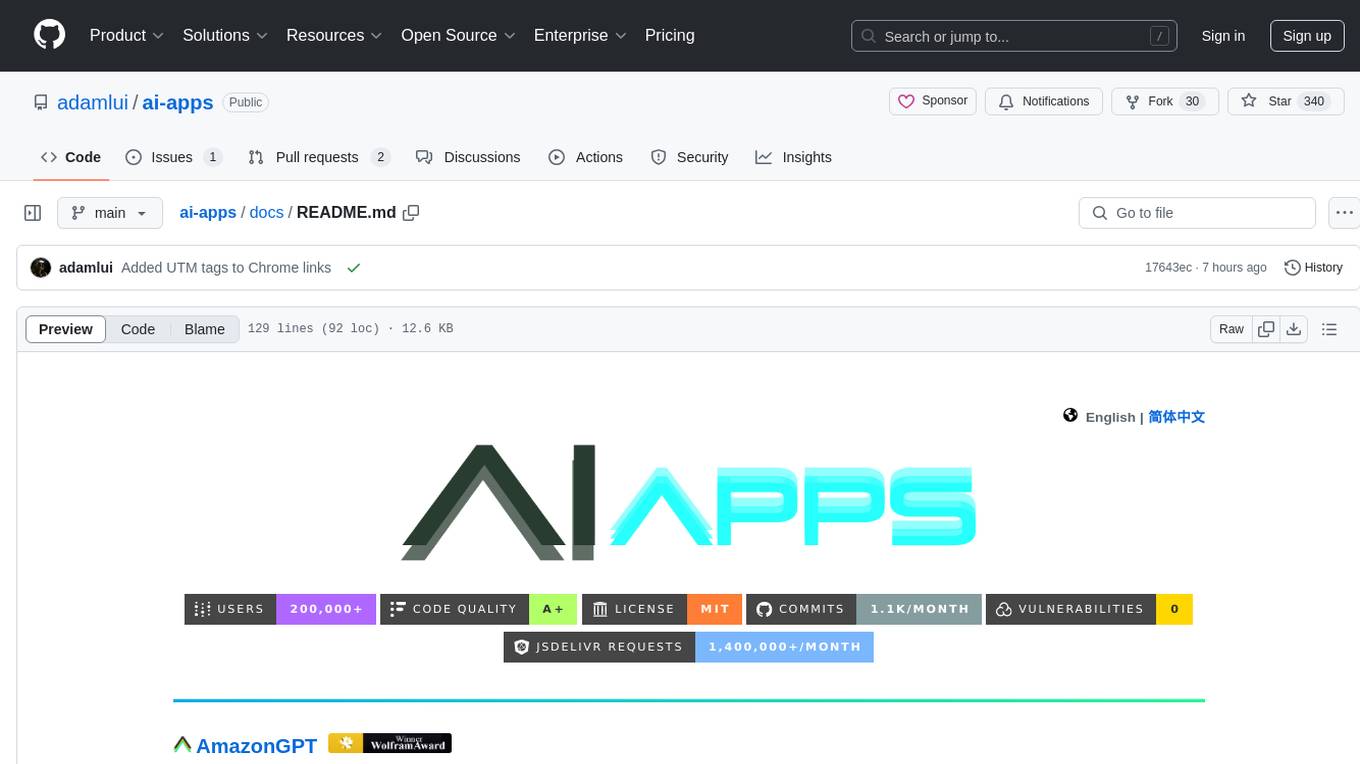Focus the Go to file field
The width and height of the screenshot is (1360, 764).
(x=1197, y=213)
